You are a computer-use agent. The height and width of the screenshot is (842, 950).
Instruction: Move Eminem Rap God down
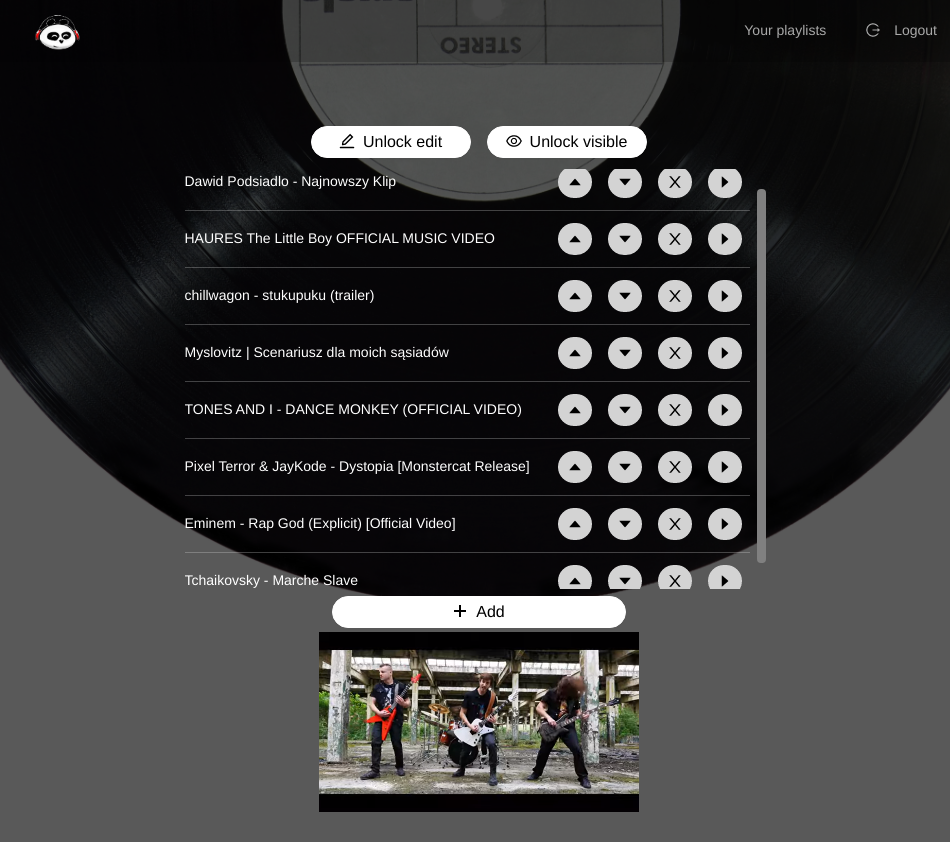pos(625,523)
